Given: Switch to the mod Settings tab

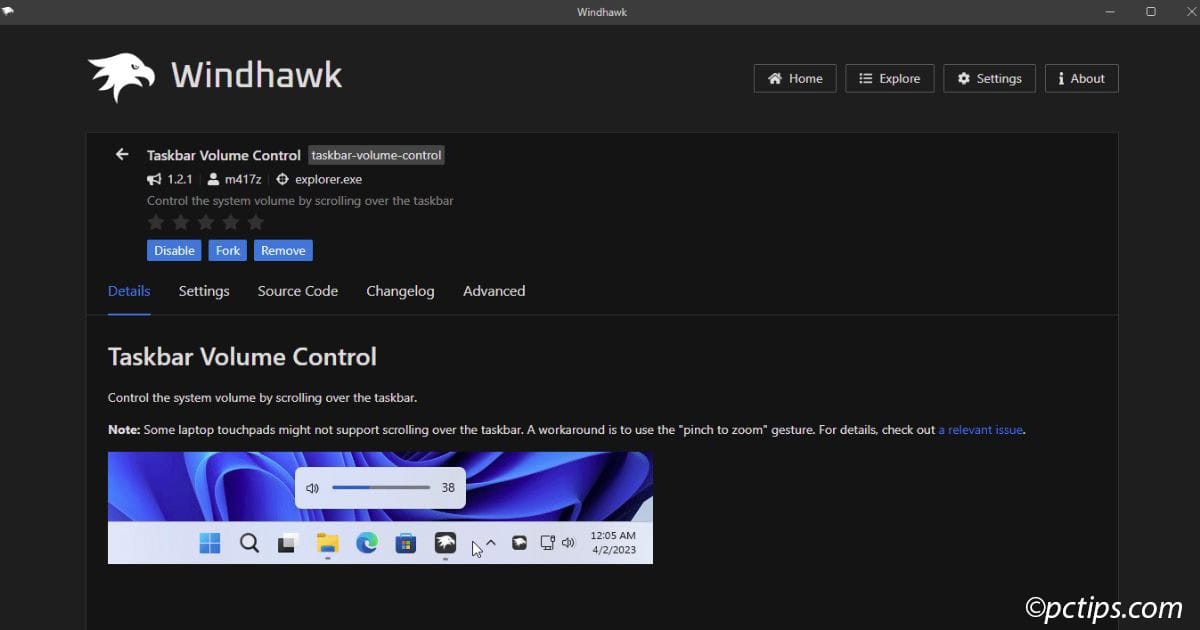Looking at the screenshot, I should (204, 291).
